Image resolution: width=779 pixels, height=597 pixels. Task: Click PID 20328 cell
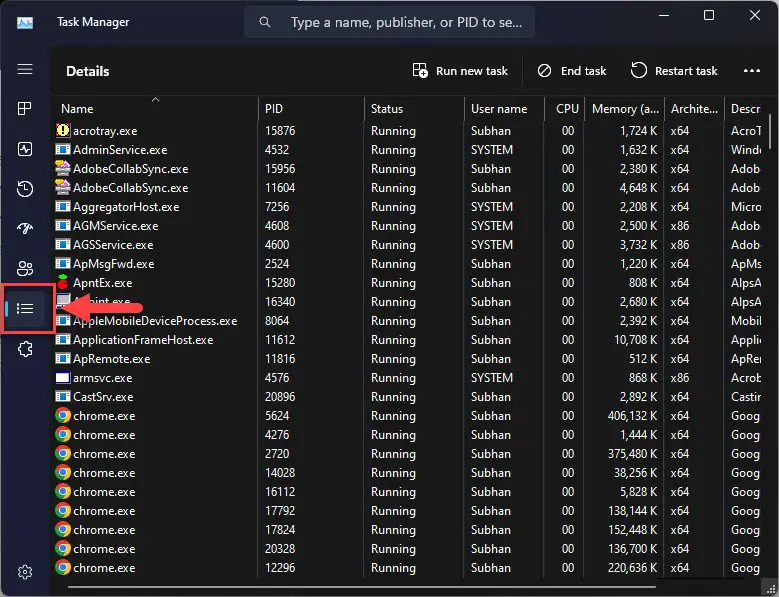(280, 548)
